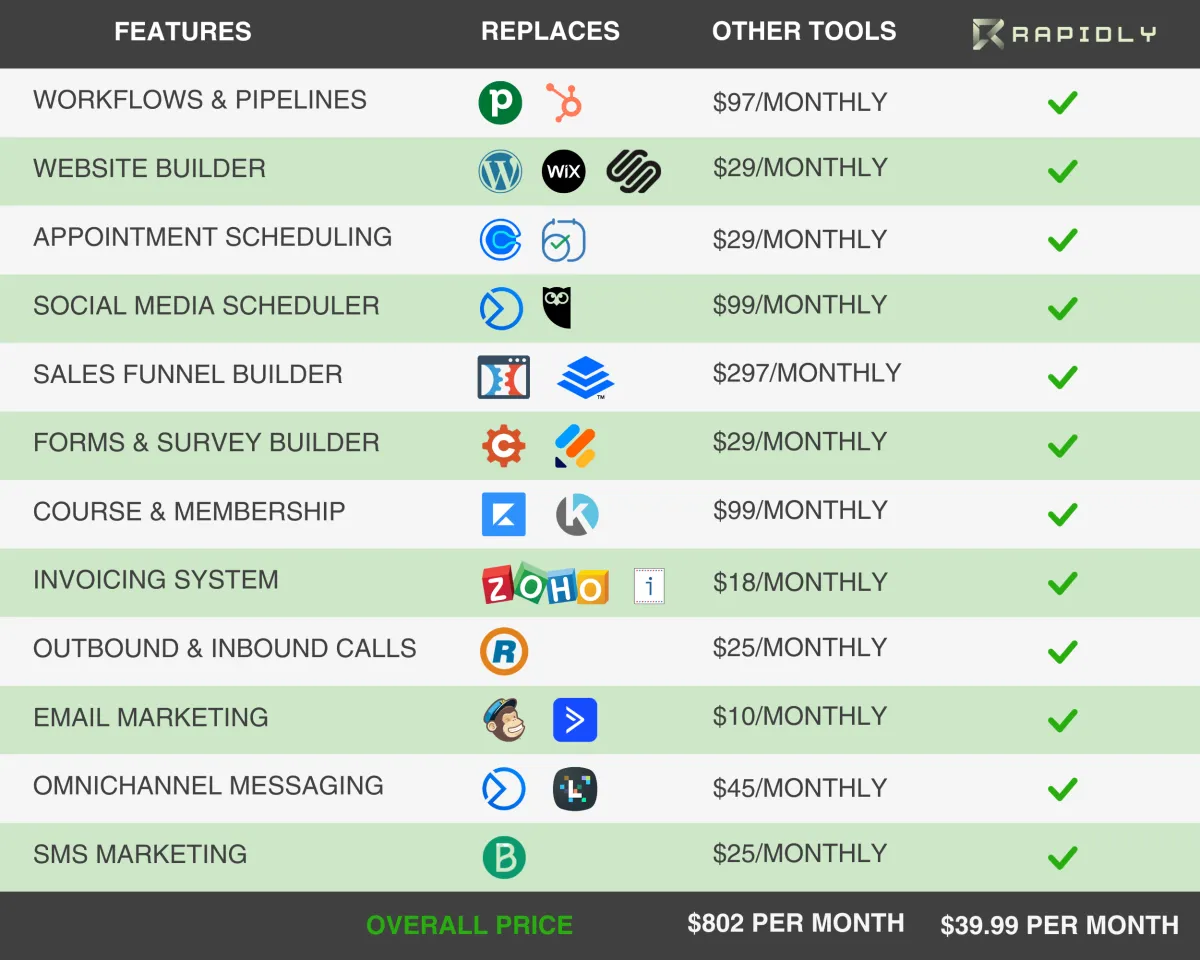Viewport: 1200px width, 960px height.
Task: Click the HubSpot orange sprocket logo
Action: [564, 102]
